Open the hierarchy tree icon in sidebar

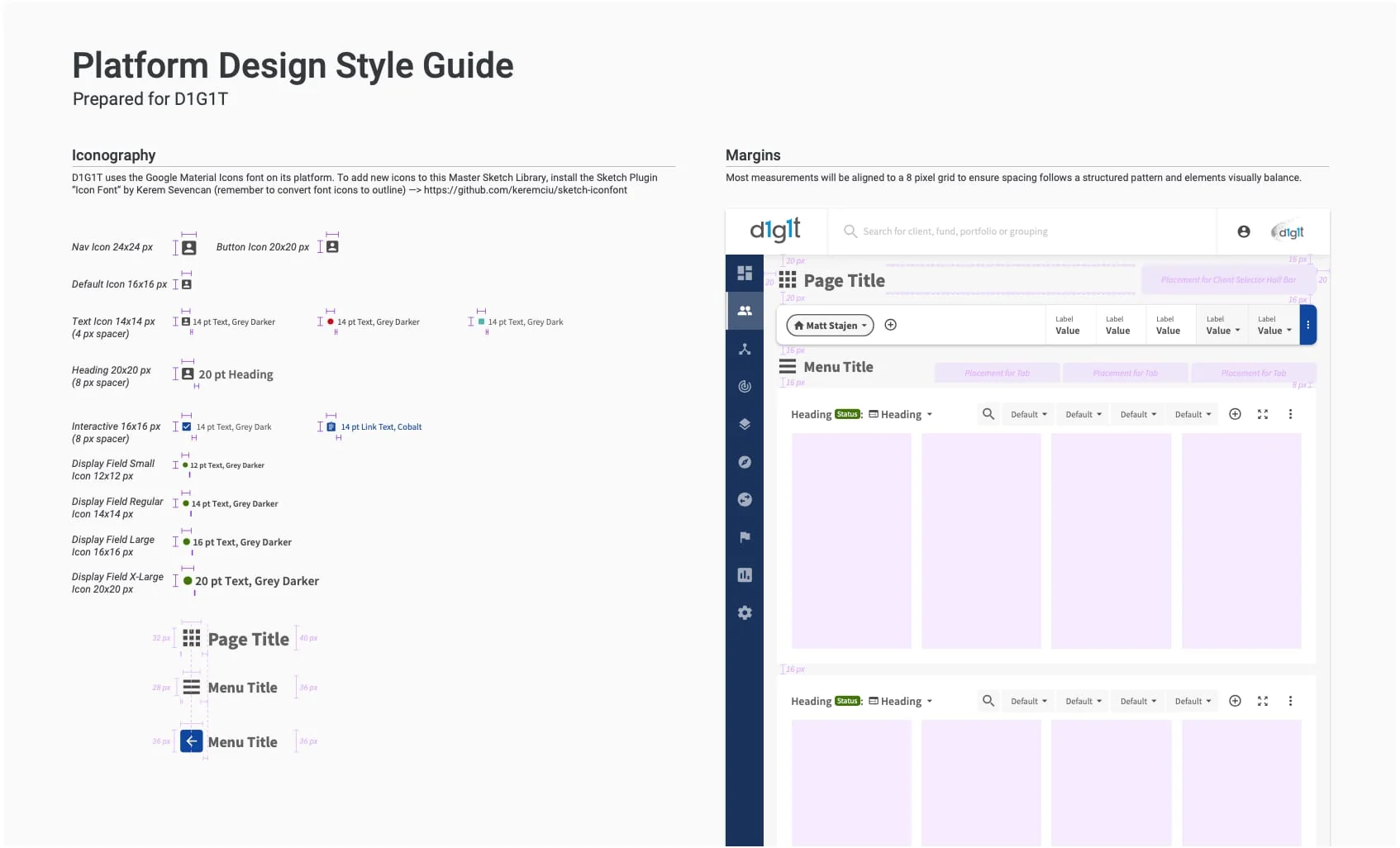click(x=744, y=349)
